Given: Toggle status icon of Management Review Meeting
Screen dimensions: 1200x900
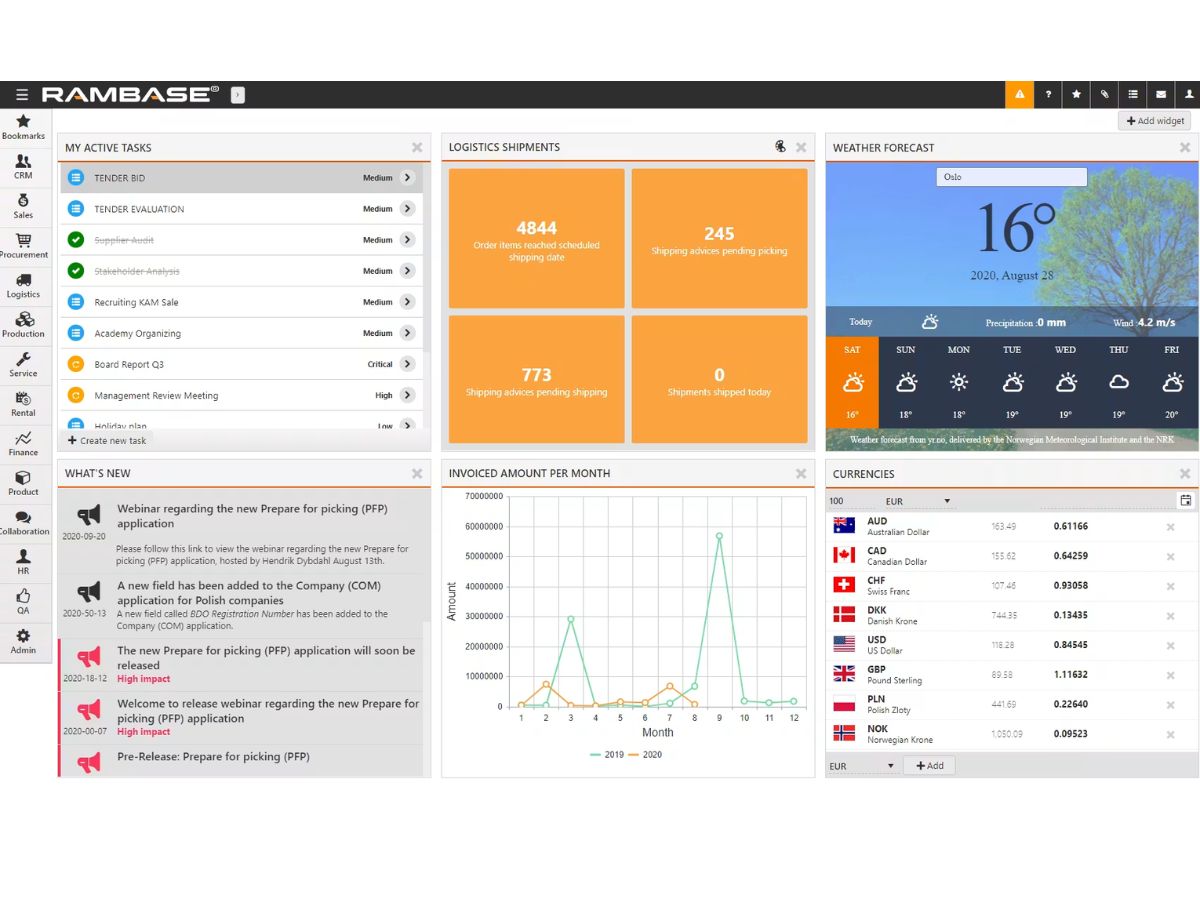Looking at the screenshot, I should tap(75, 395).
